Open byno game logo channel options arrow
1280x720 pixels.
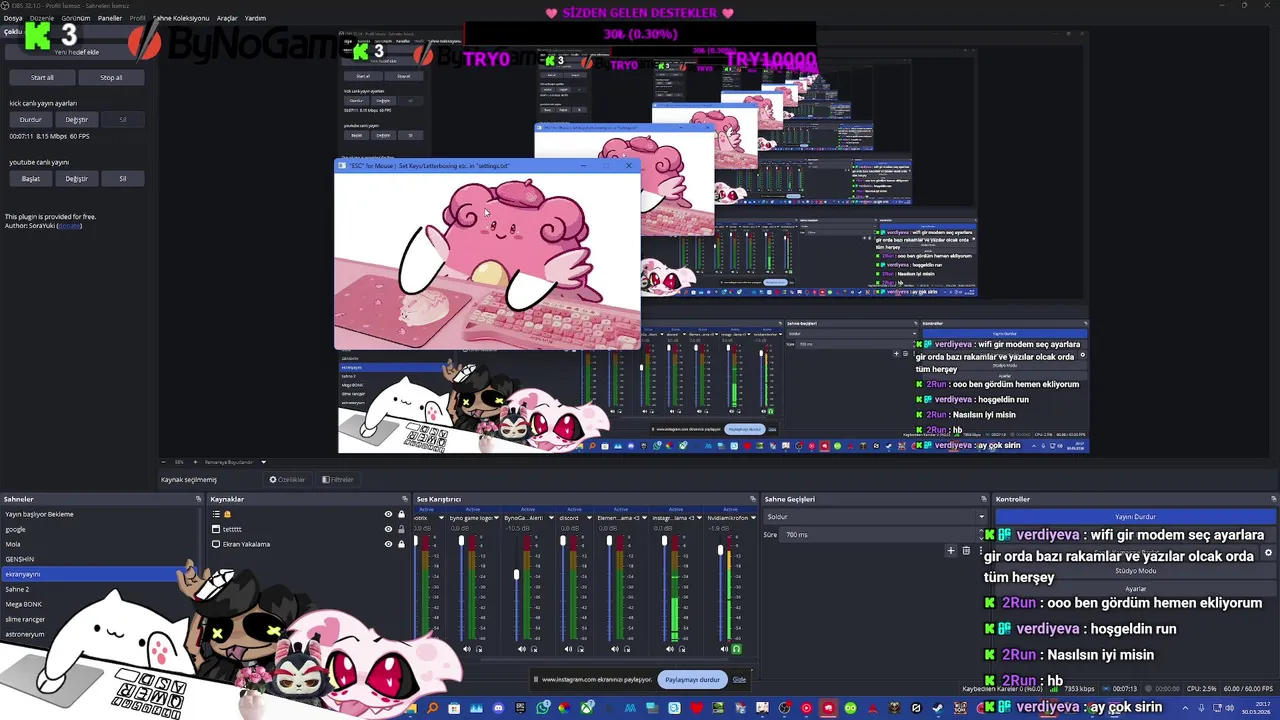[x=496, y=518]
